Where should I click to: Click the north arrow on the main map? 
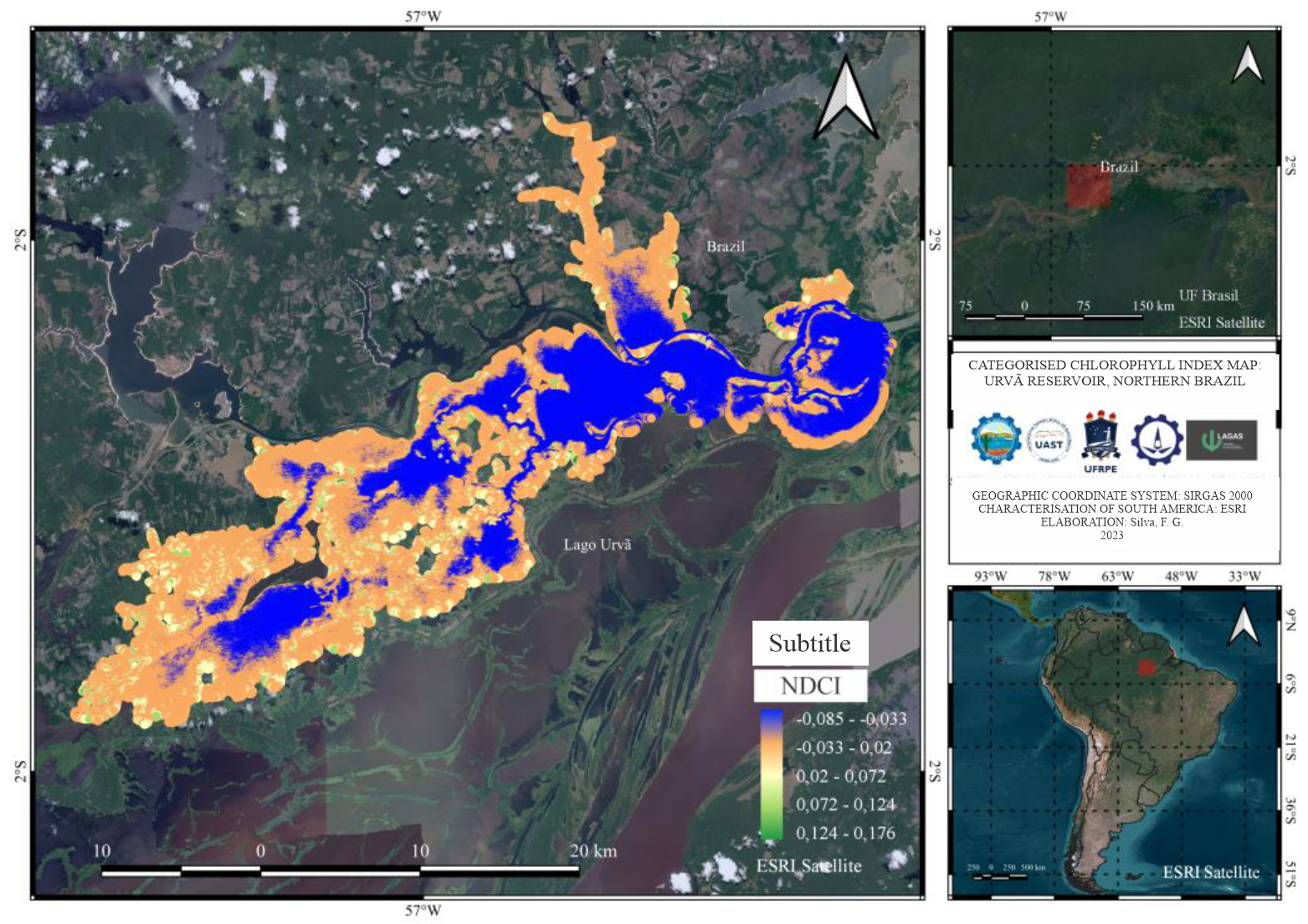tap(846, 99)
